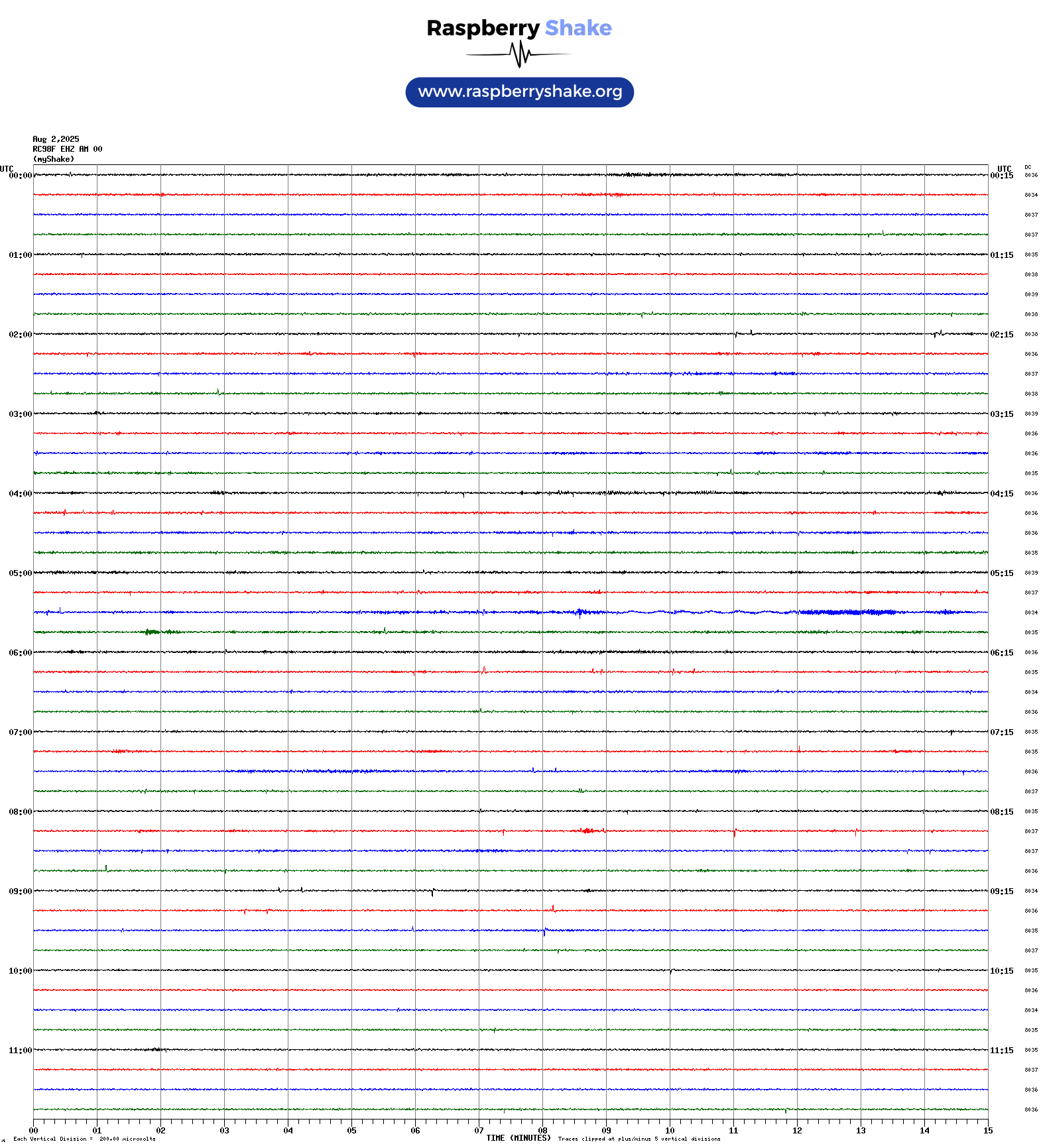Click the right '01:15' time label

click(x=1002, y=255)
